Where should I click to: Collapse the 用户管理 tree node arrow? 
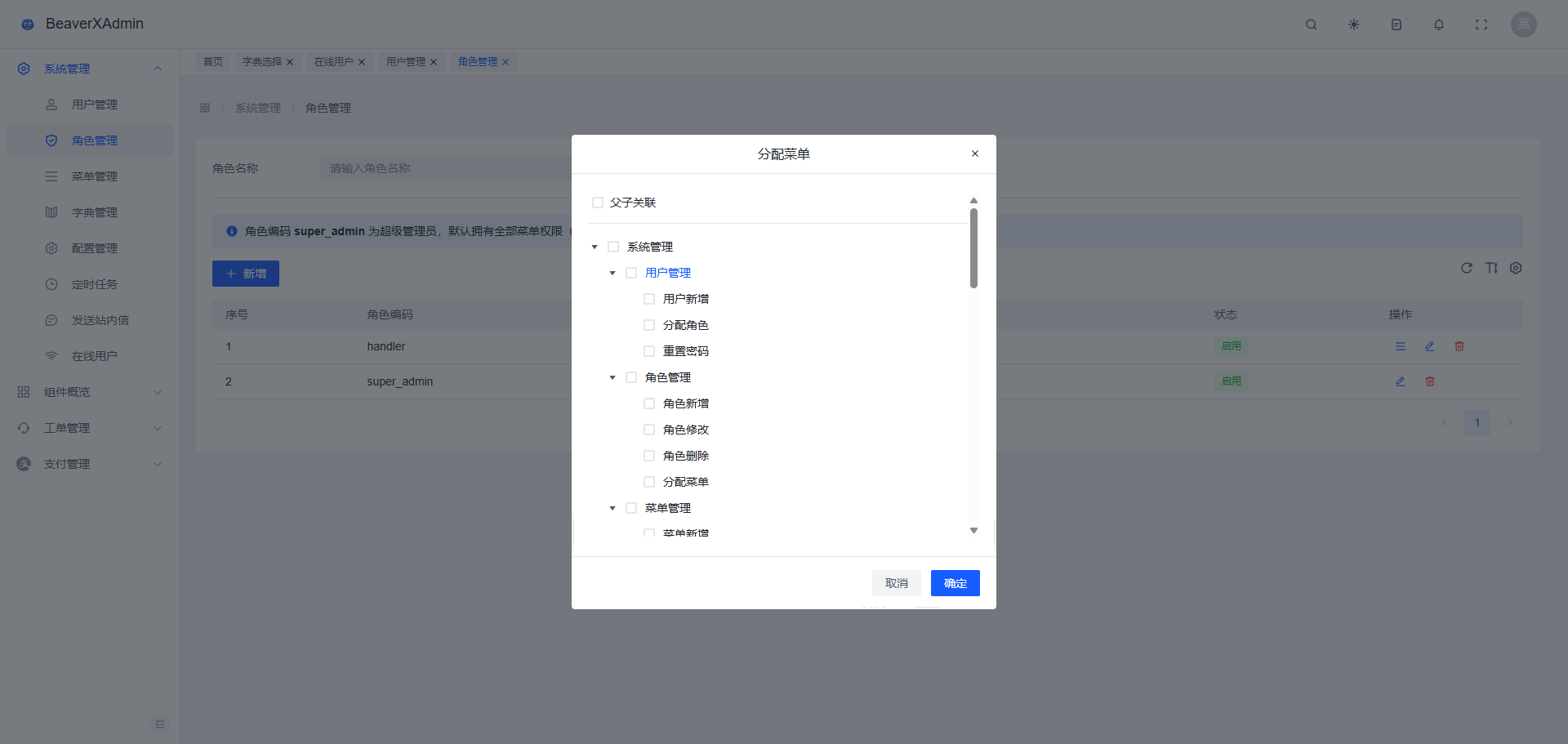pyautogui.click(x=612, y=273)
